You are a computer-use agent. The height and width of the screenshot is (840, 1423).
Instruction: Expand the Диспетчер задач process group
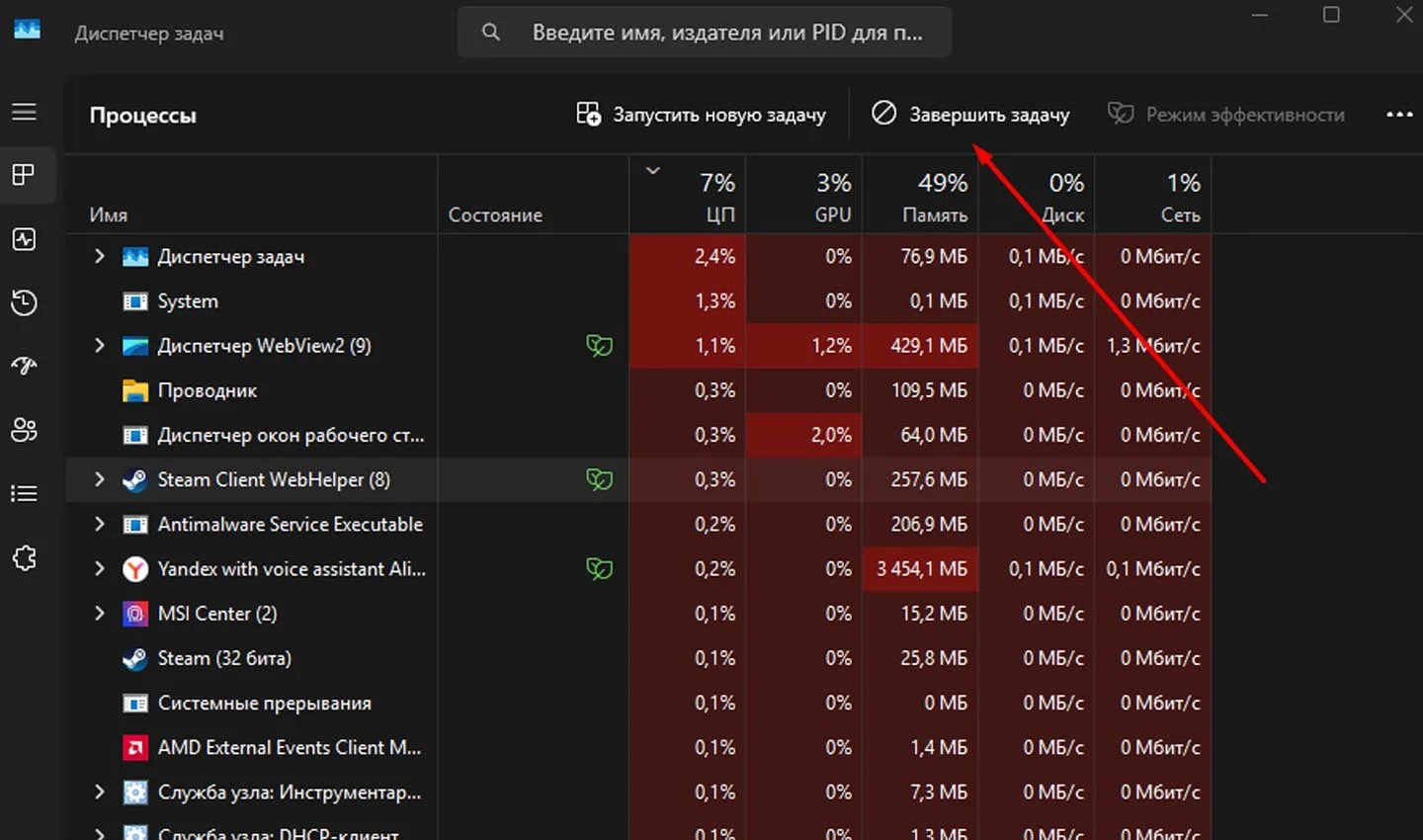pyautogui.click(x=99, y=256)
